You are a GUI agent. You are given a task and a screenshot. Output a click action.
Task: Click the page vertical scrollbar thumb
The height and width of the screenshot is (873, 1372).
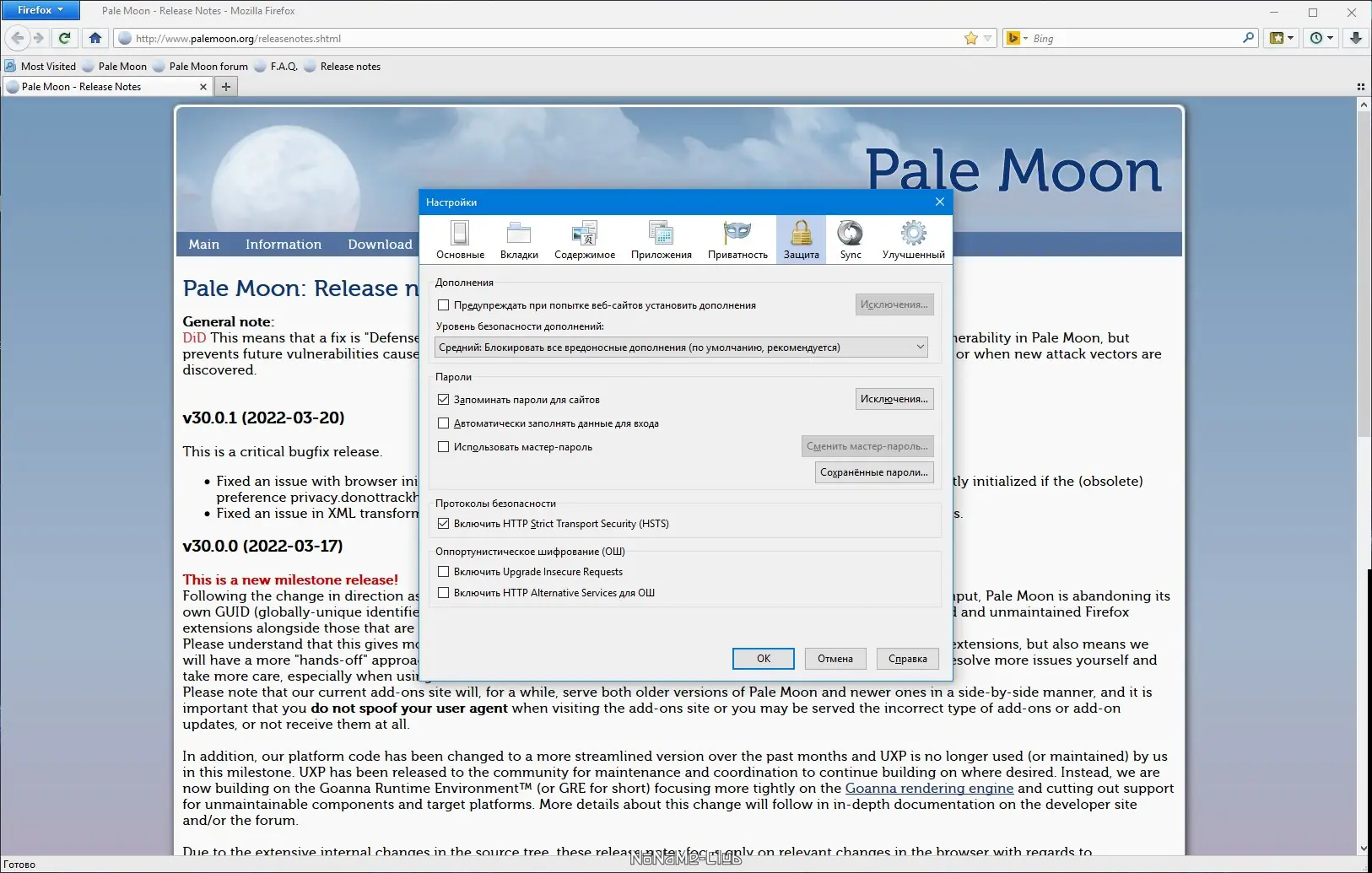click(1364, 275)
